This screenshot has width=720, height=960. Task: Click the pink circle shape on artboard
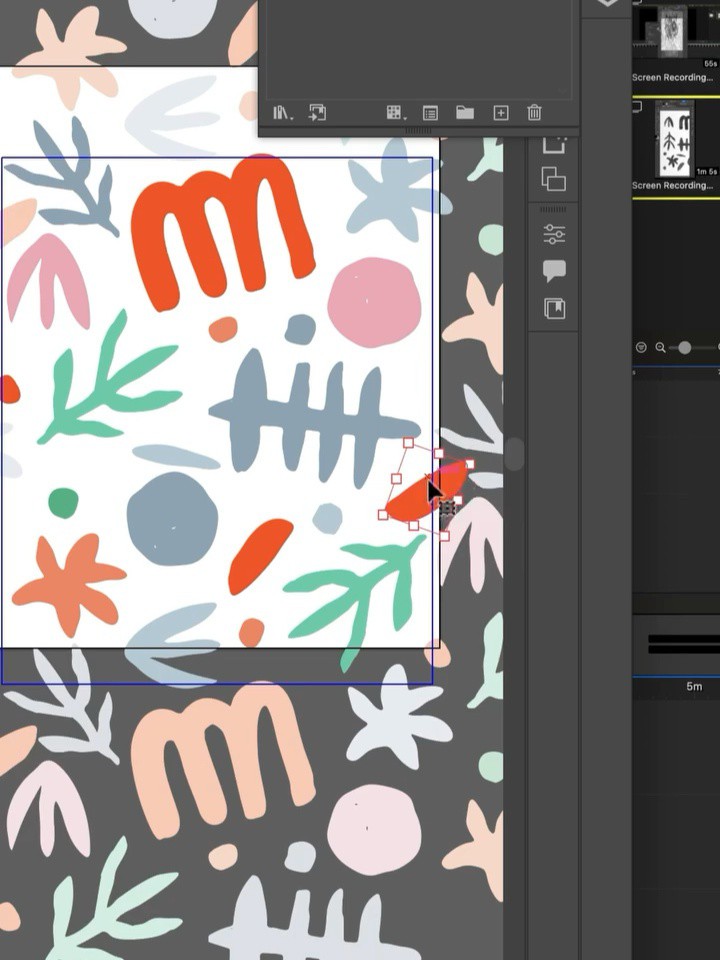[374, 302]
